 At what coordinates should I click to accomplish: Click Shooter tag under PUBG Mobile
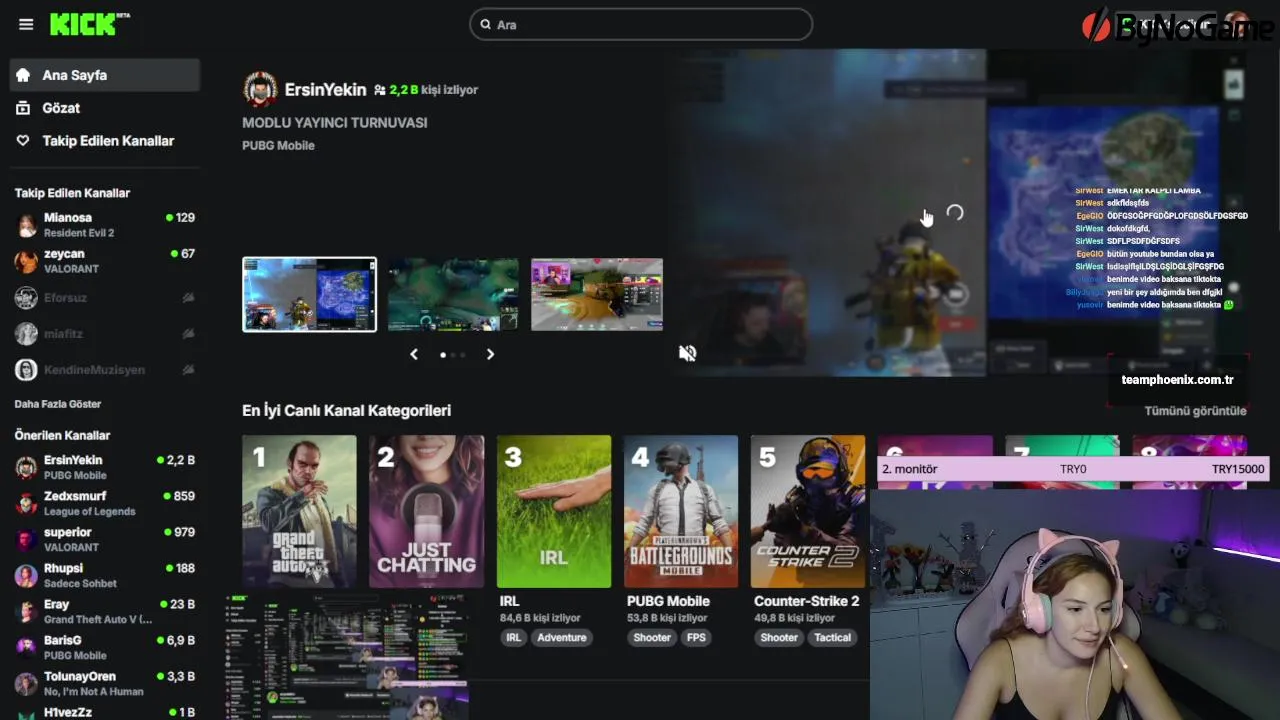[x=652, y=637]
